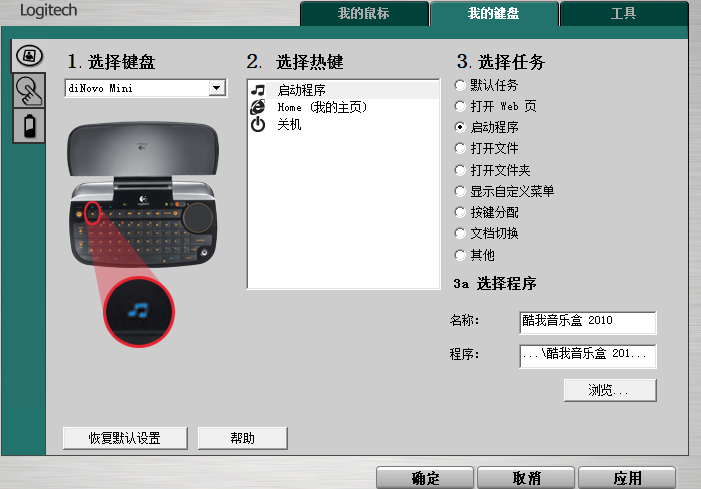
Task: Click the 恢复默认设置 button
Action: pyautogui.click(x=125, y=438)
